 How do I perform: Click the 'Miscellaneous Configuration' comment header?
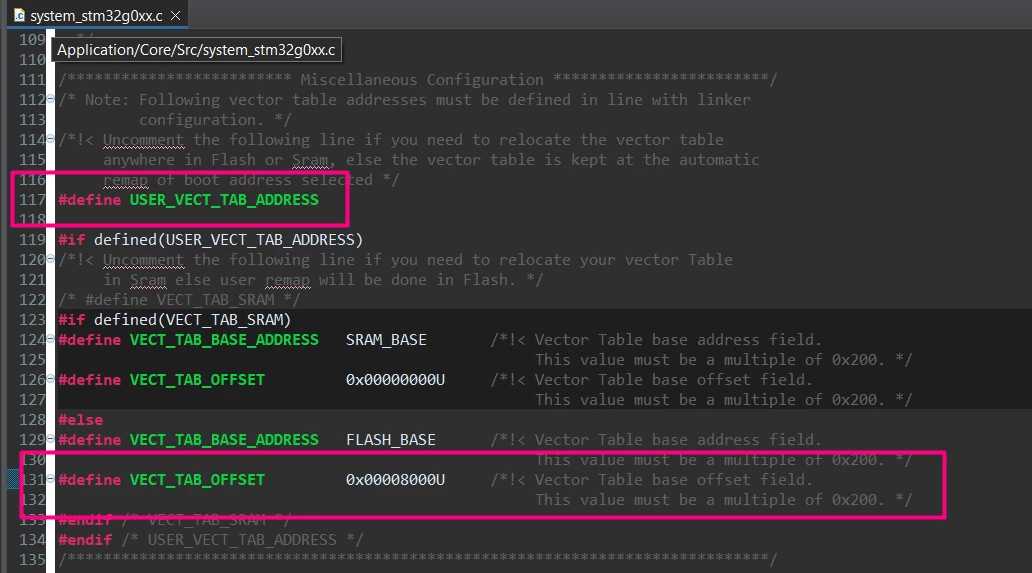click(422, 80)
